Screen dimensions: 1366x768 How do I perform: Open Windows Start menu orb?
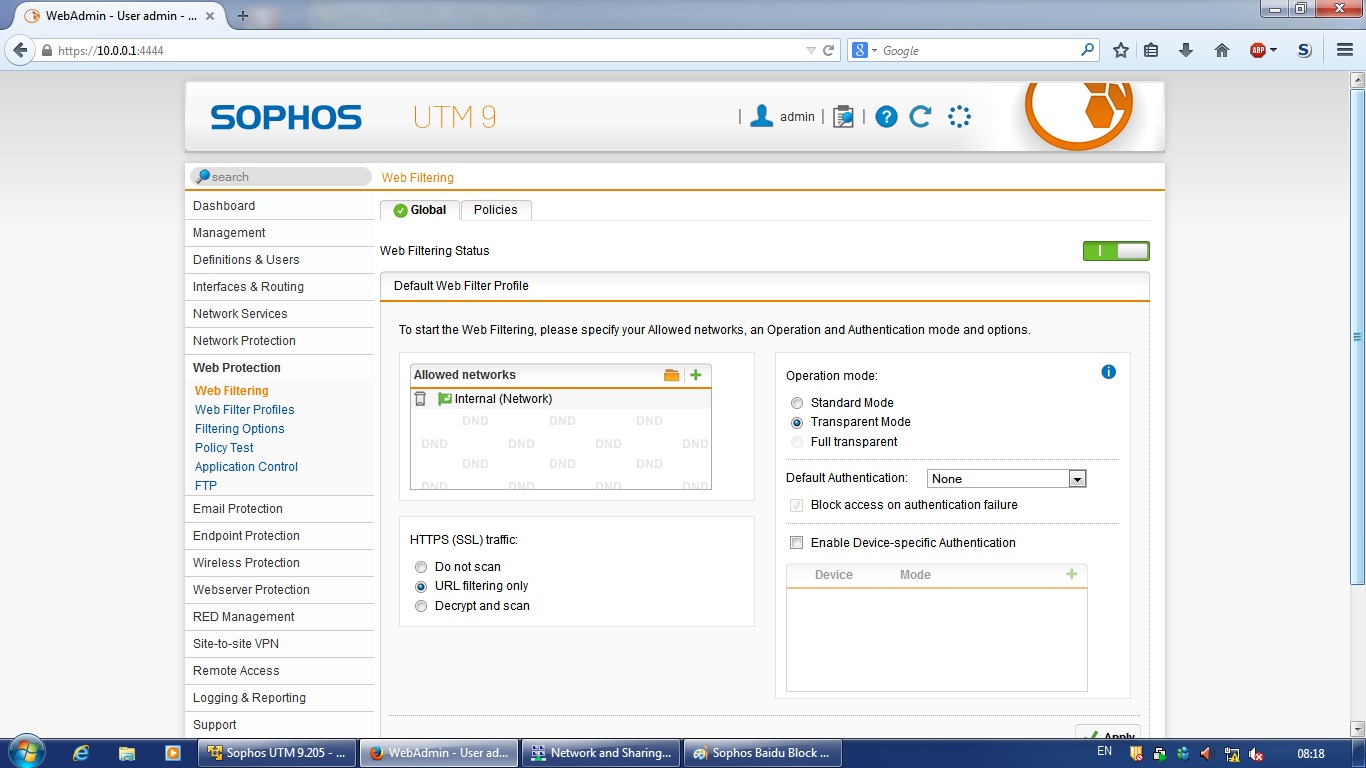[x=26, y=752]
